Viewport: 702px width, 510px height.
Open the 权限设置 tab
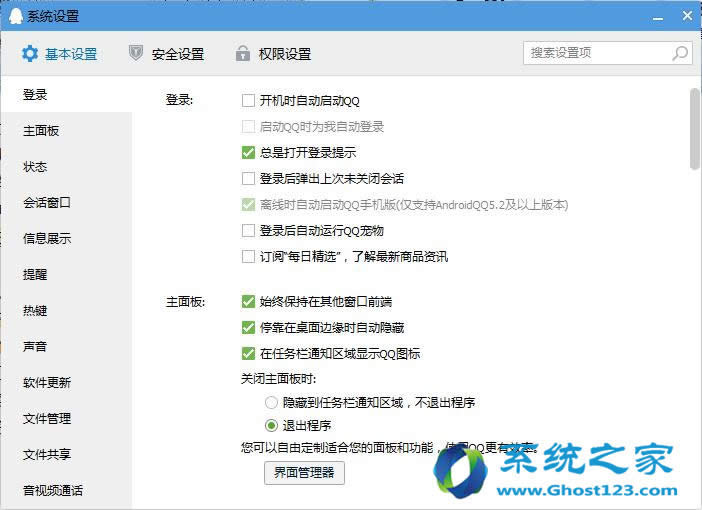click(x=284, y=54)
